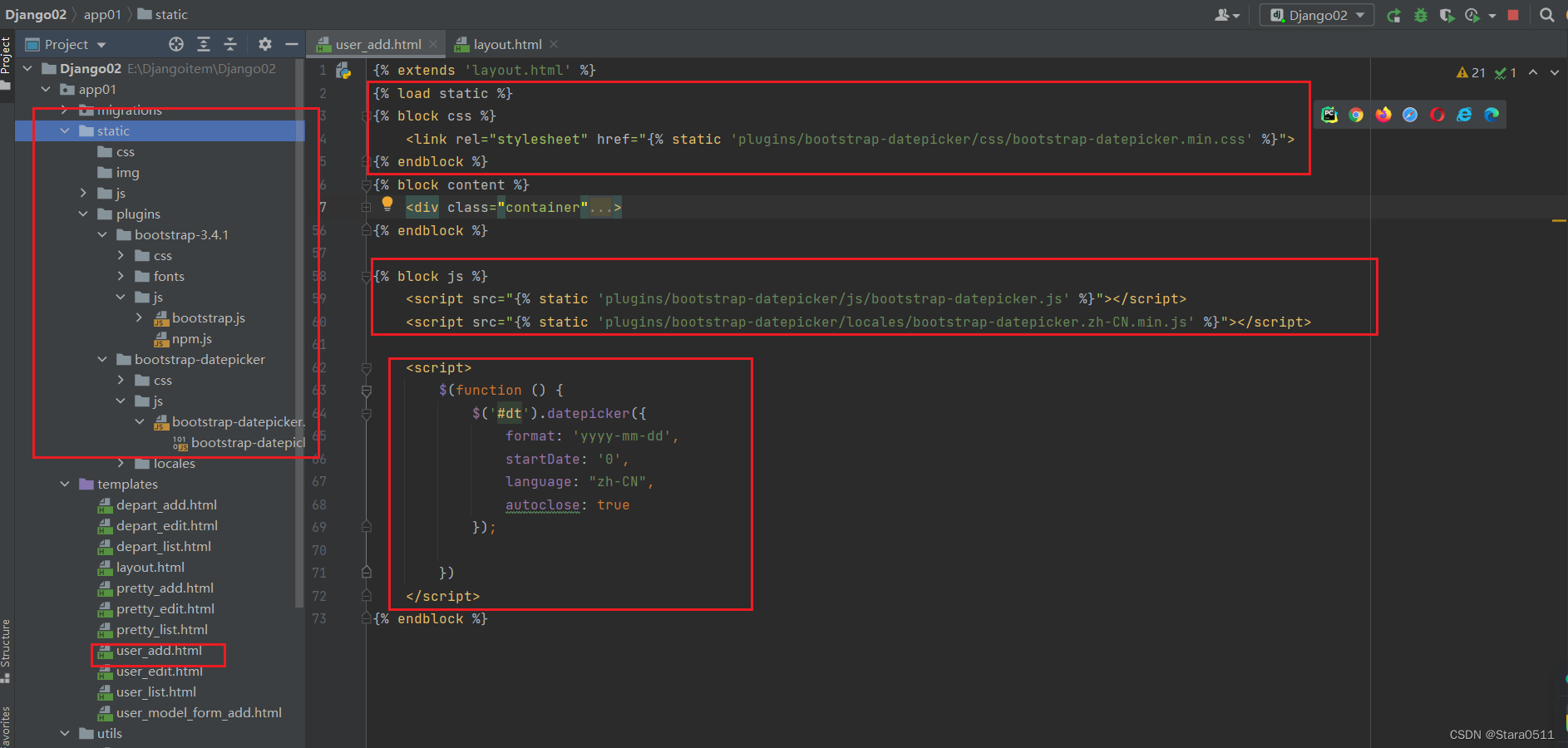This screenshot has width=1568, height=748.
Task: Open the Structure tool window tab
Action: point(6,650)
